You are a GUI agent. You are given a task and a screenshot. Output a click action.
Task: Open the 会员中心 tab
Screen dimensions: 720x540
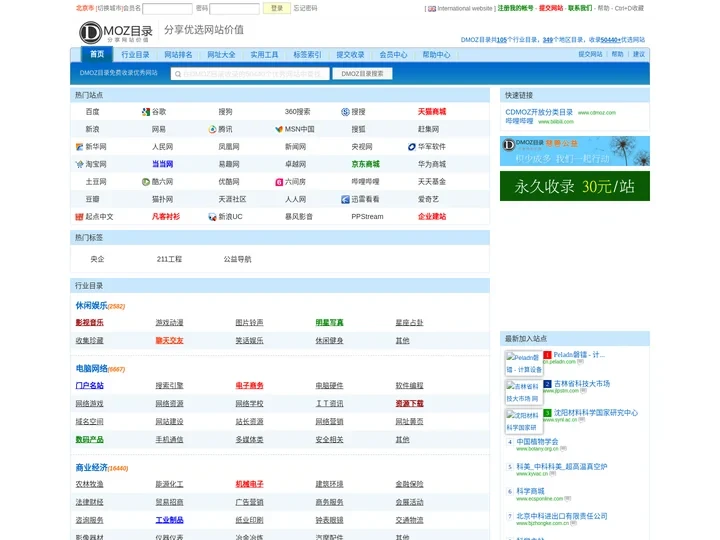[394, 55]
